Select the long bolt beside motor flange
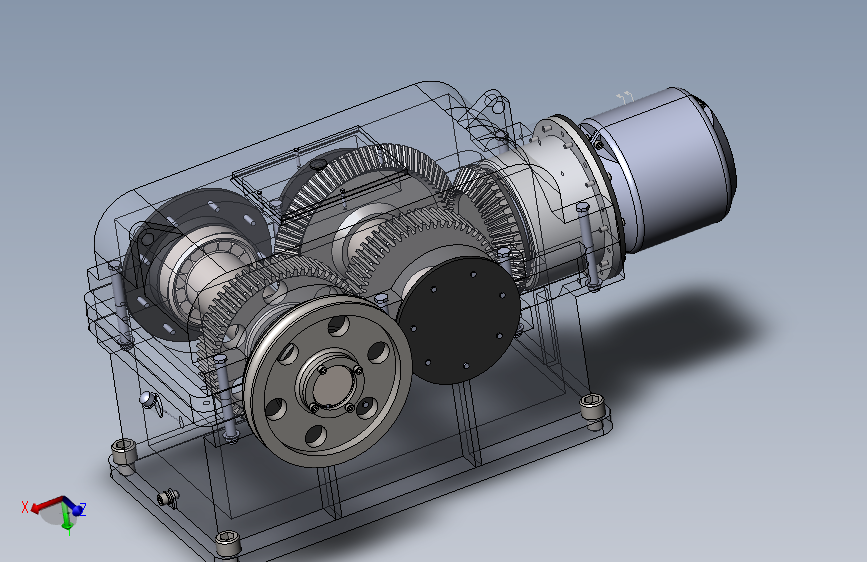 587,246
